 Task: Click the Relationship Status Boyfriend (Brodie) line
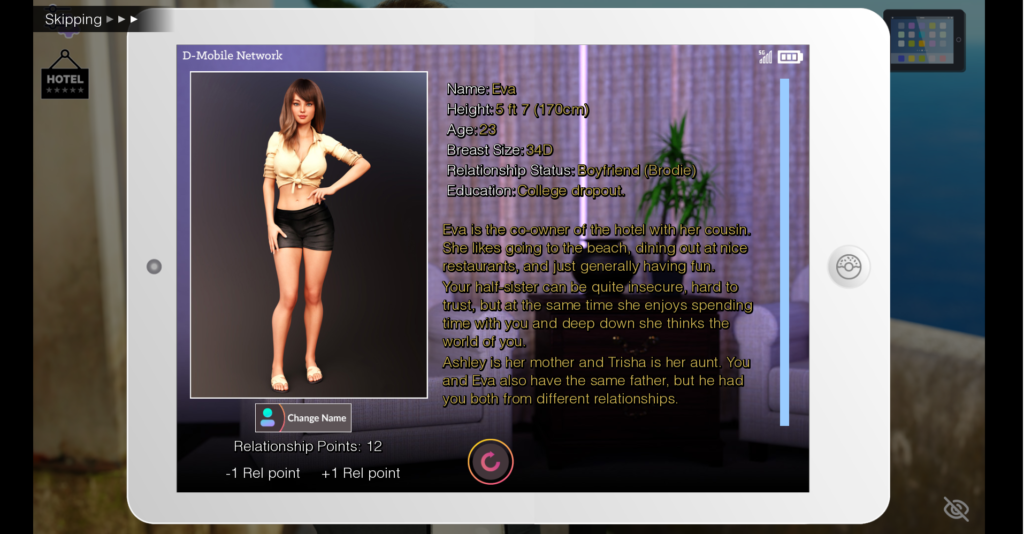pyautogui.click(x=571, y=170)
